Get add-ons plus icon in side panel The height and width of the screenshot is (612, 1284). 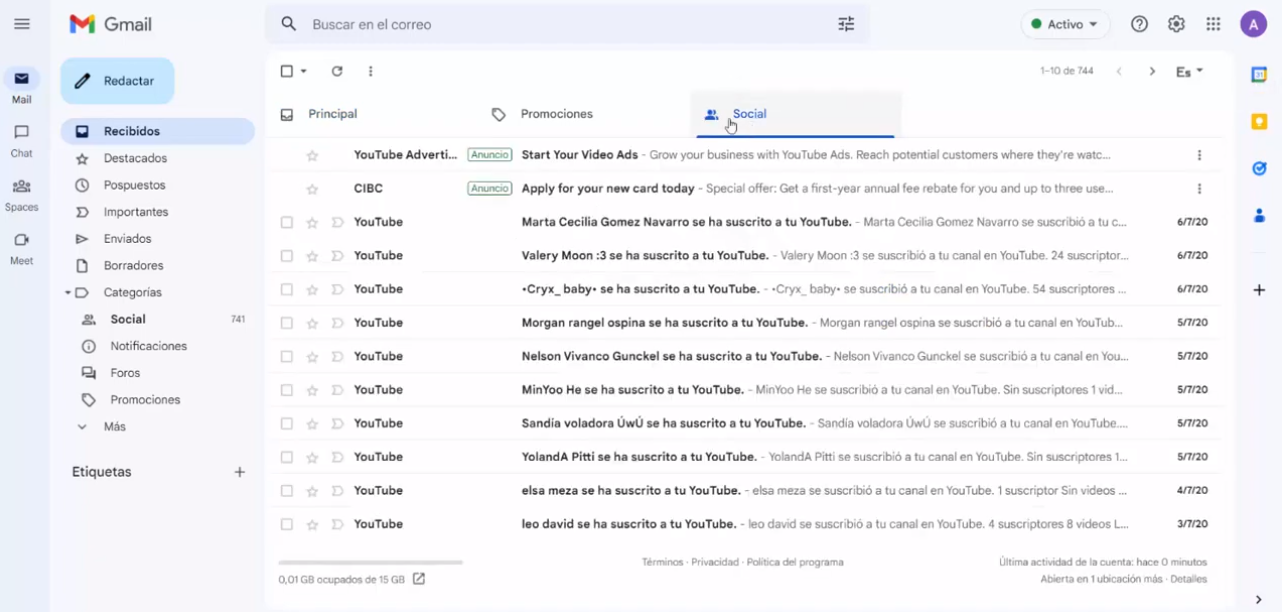[x=1259, y=290]
